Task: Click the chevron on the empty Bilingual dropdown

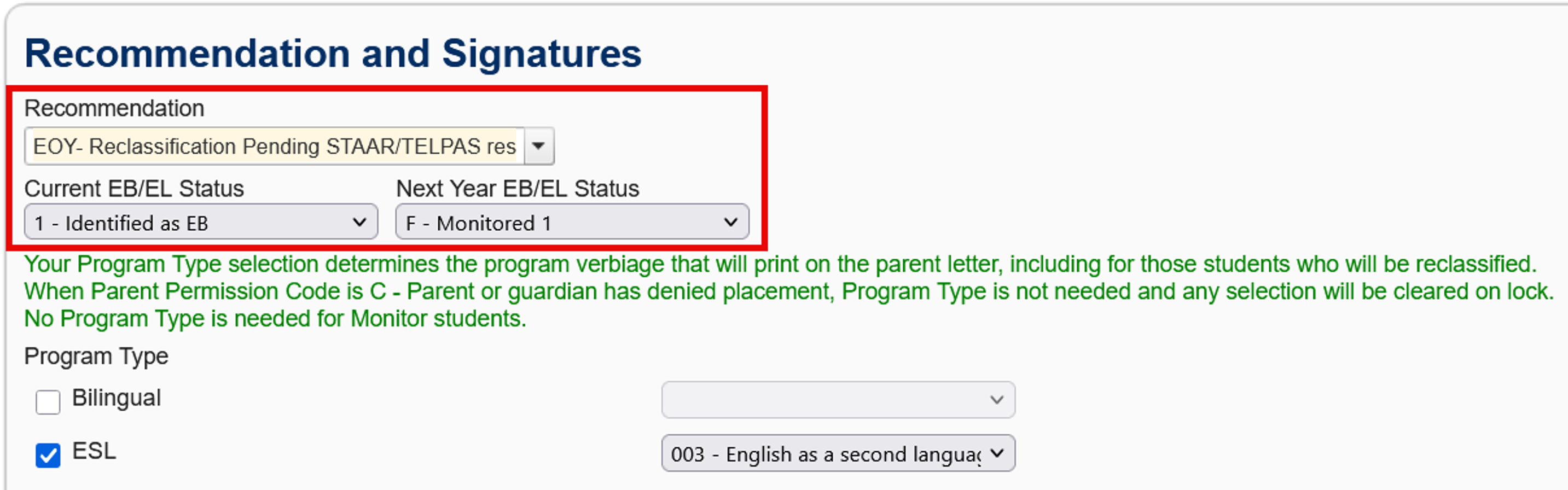Action: click(x=996, y=400)
